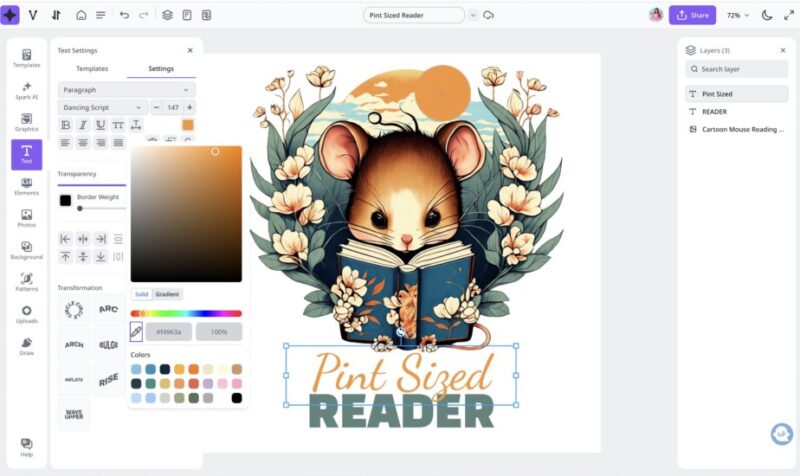Click the page icon in the top toolbar
The height and width of the screenshot is (476, 800).
click(187, 15)
